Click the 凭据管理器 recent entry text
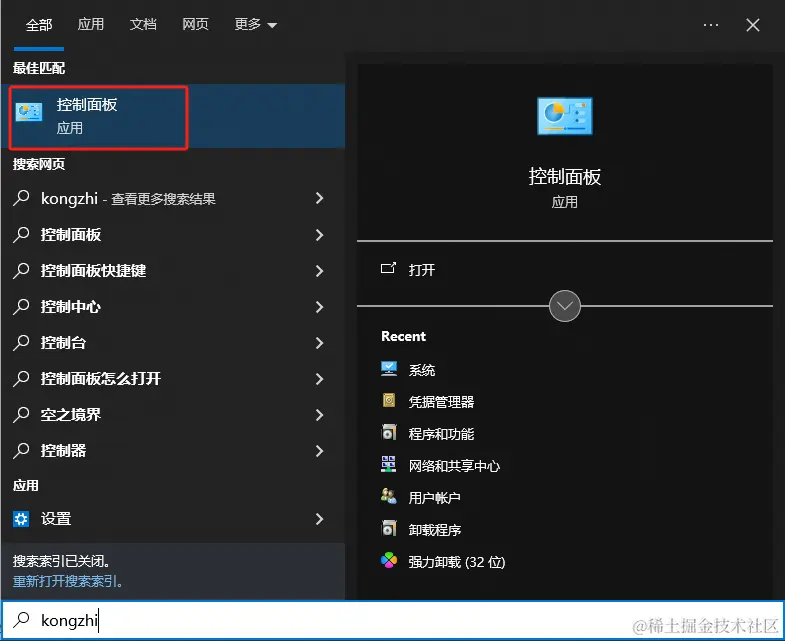The image size is (785, 641). tap(441, 402)
